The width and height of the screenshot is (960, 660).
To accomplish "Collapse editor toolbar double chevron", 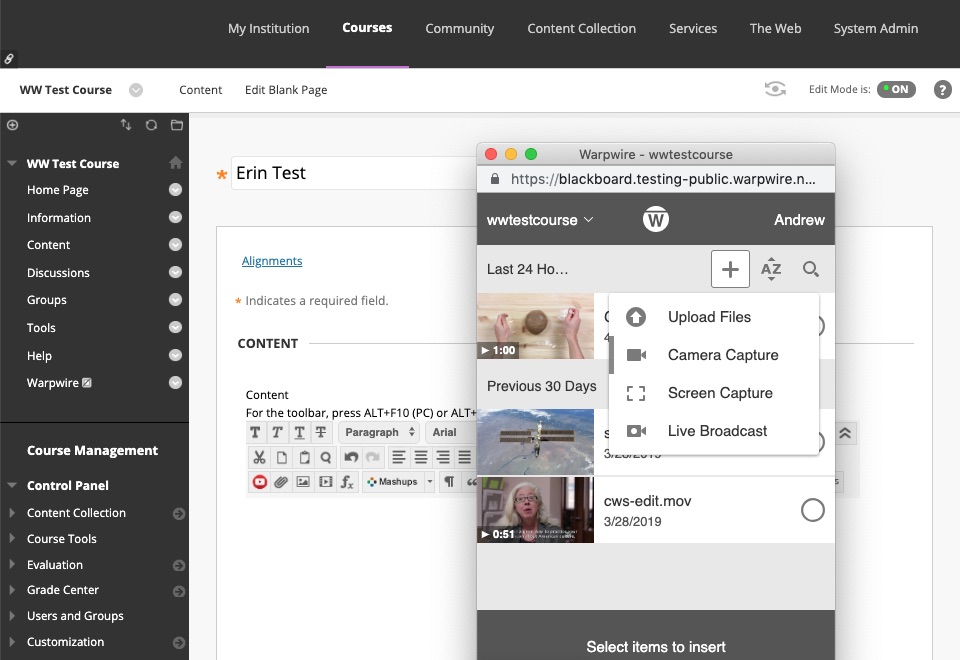I will point(845,433).
